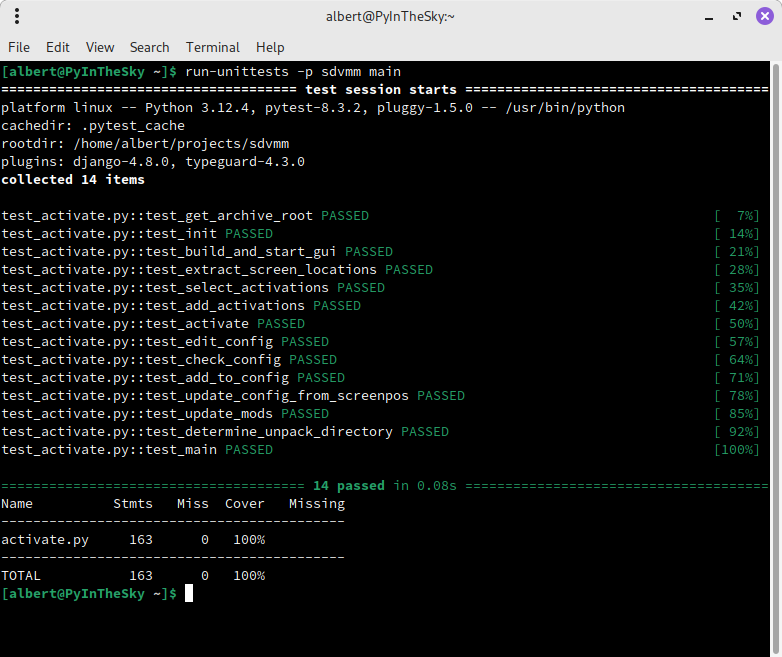
Task: Click the test_build_and_start_gui line
Action: click(197, 251)
